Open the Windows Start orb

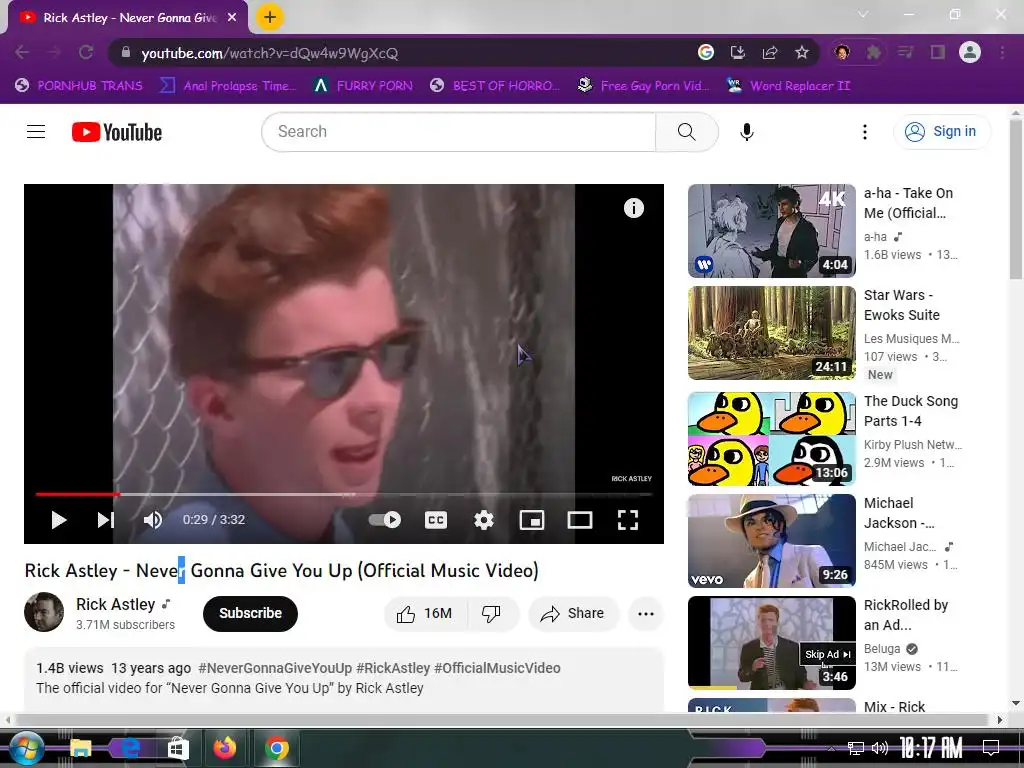pyautogui.click(x=26, y=748)
